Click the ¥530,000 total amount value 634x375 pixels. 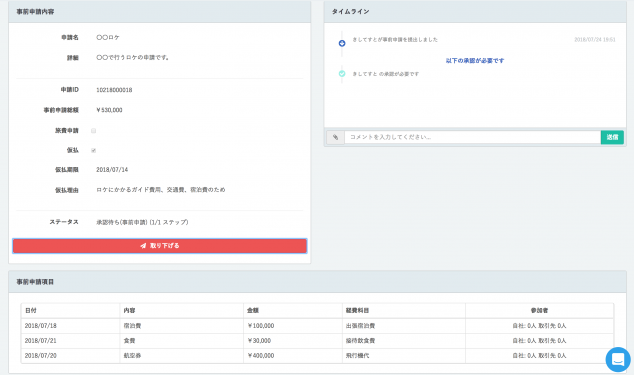(x=109, y=110)
